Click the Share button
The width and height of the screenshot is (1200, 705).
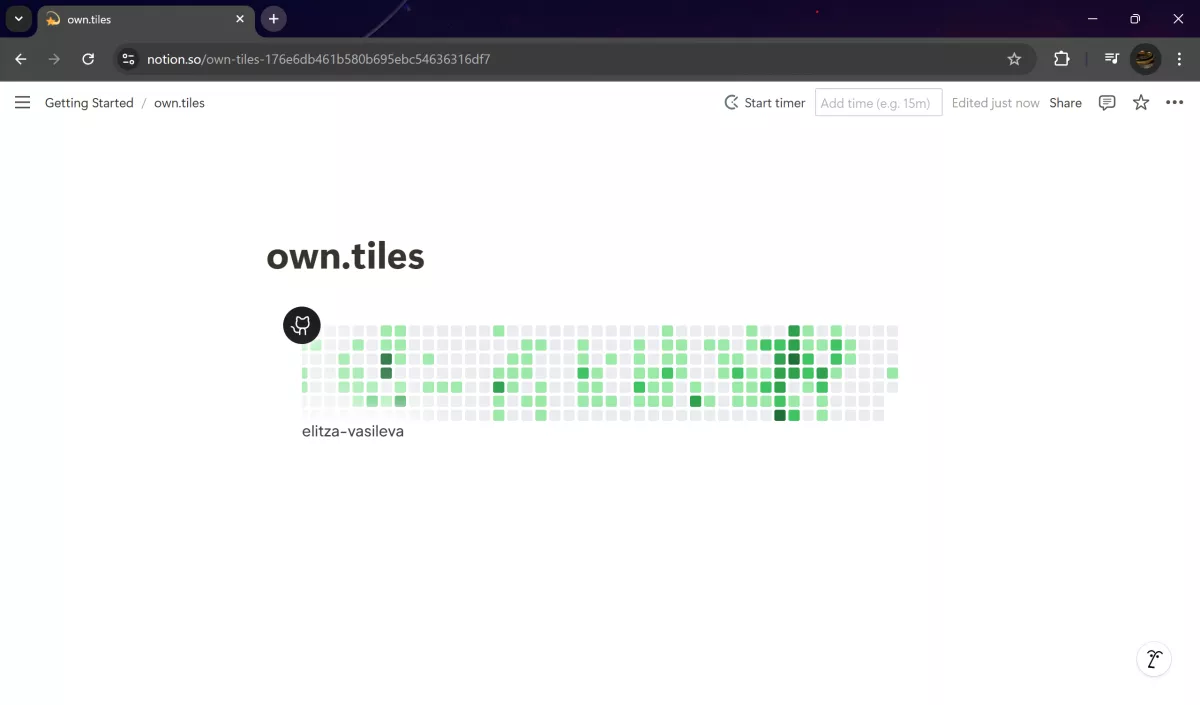pos(1065,102)
